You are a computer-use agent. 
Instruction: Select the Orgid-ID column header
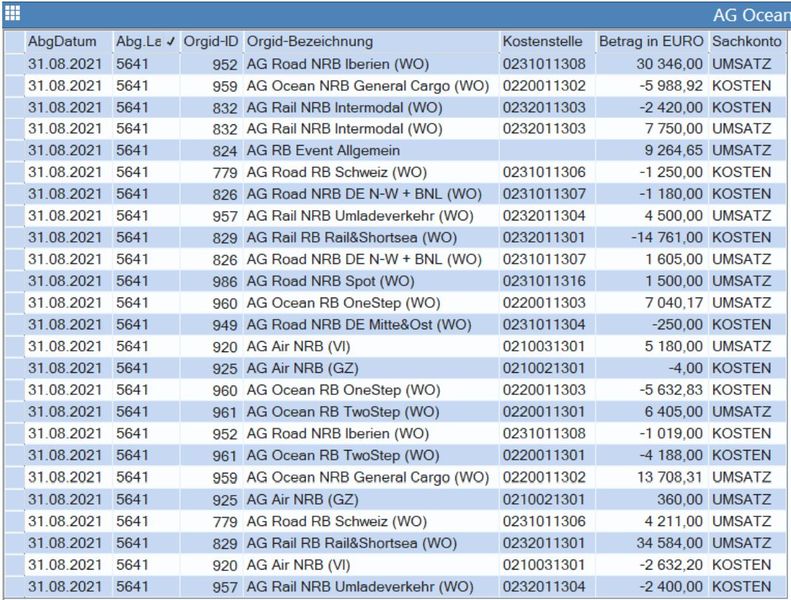pyautogui.click(x=210, y=41)
